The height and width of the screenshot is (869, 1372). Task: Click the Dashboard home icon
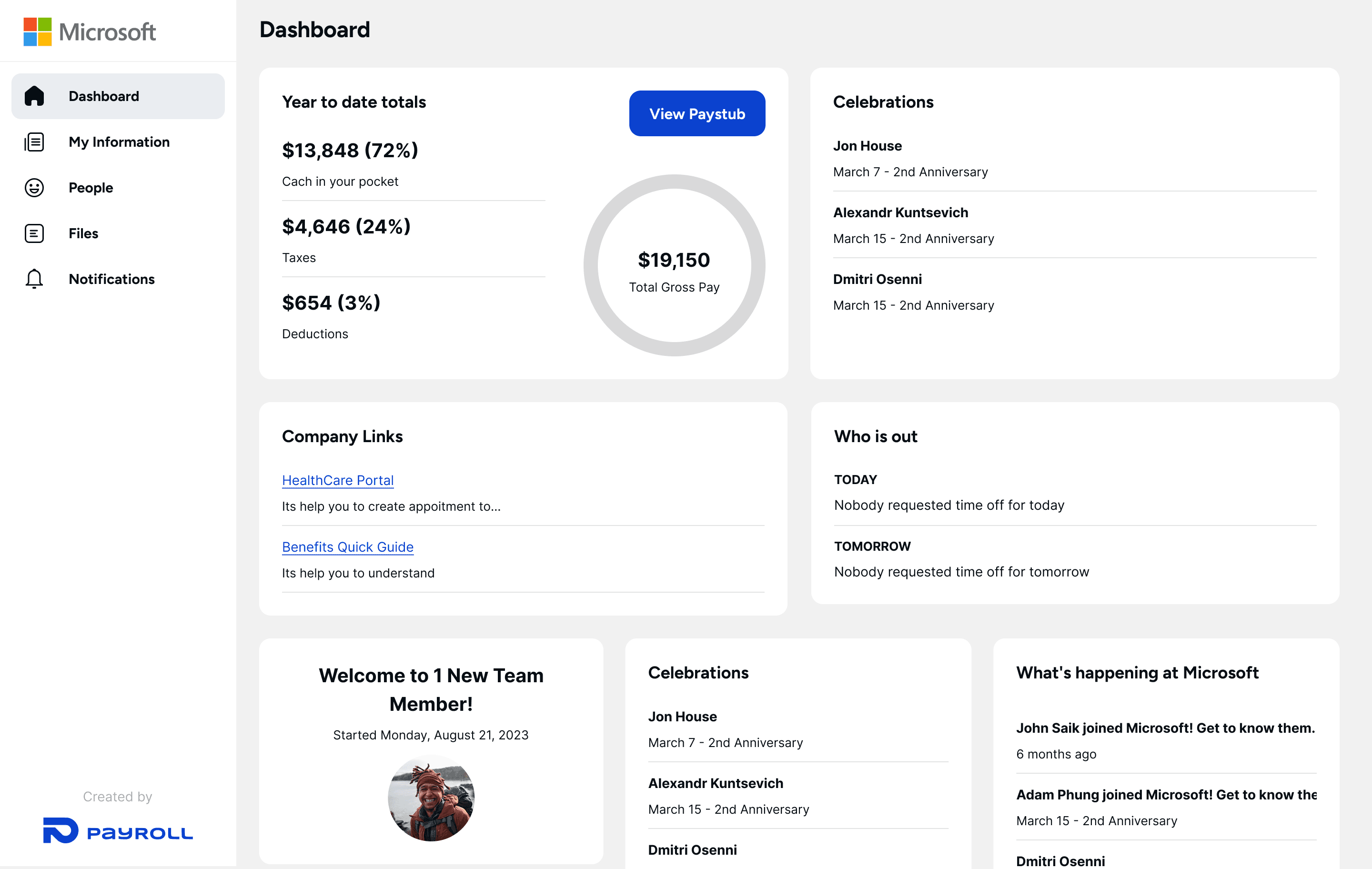click(34, 96)
